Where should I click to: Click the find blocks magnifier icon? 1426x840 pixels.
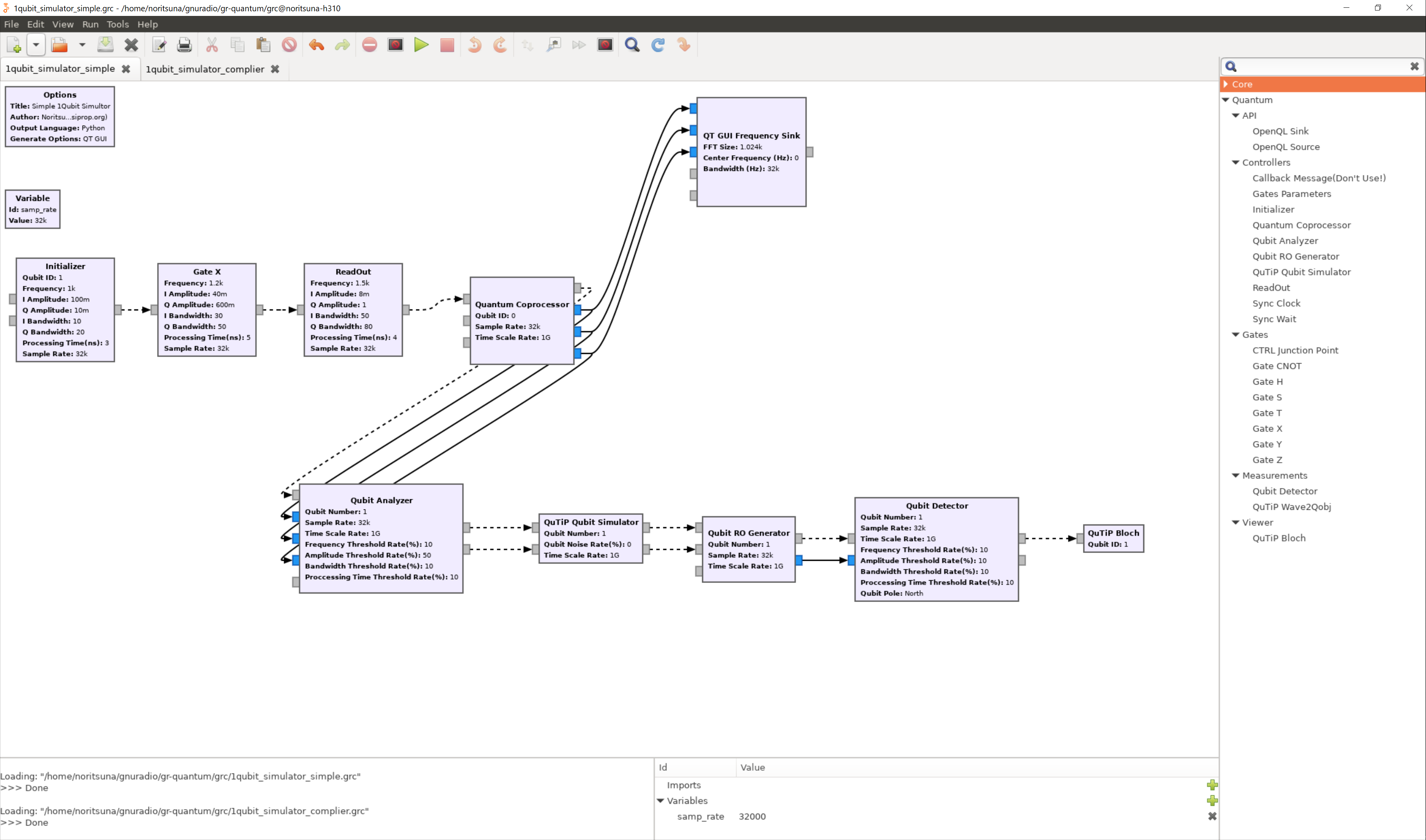632,45
